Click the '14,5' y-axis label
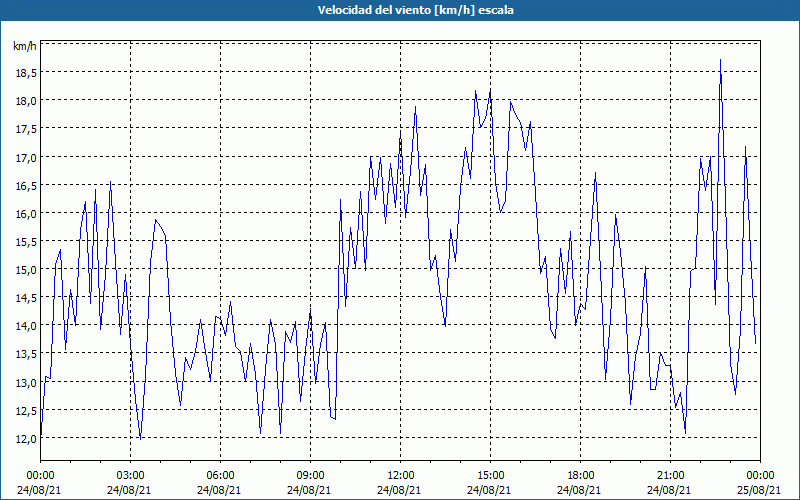The width and height of the screenshot is (800, 500). click(26, 298)
